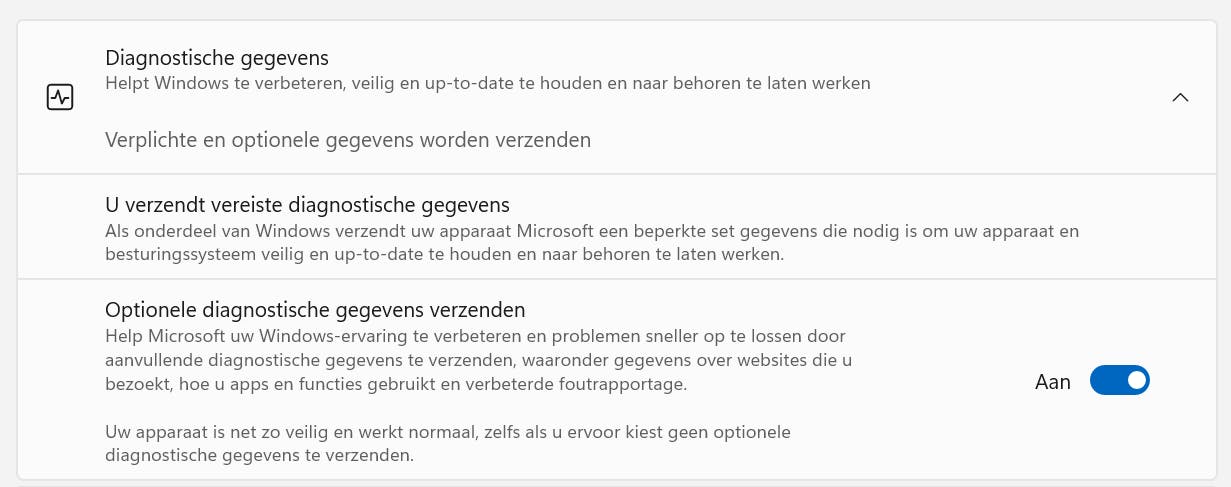Click the "Helpt Windows te verbeteren" subtitle

(x=487, y=83)
